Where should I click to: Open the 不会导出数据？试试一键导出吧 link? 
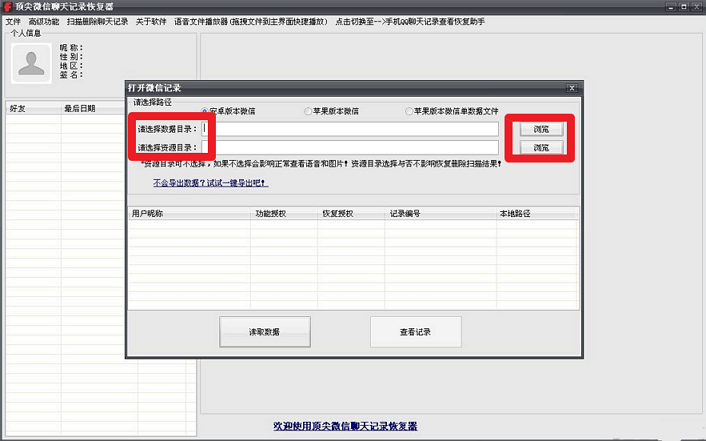click(210, 183)
